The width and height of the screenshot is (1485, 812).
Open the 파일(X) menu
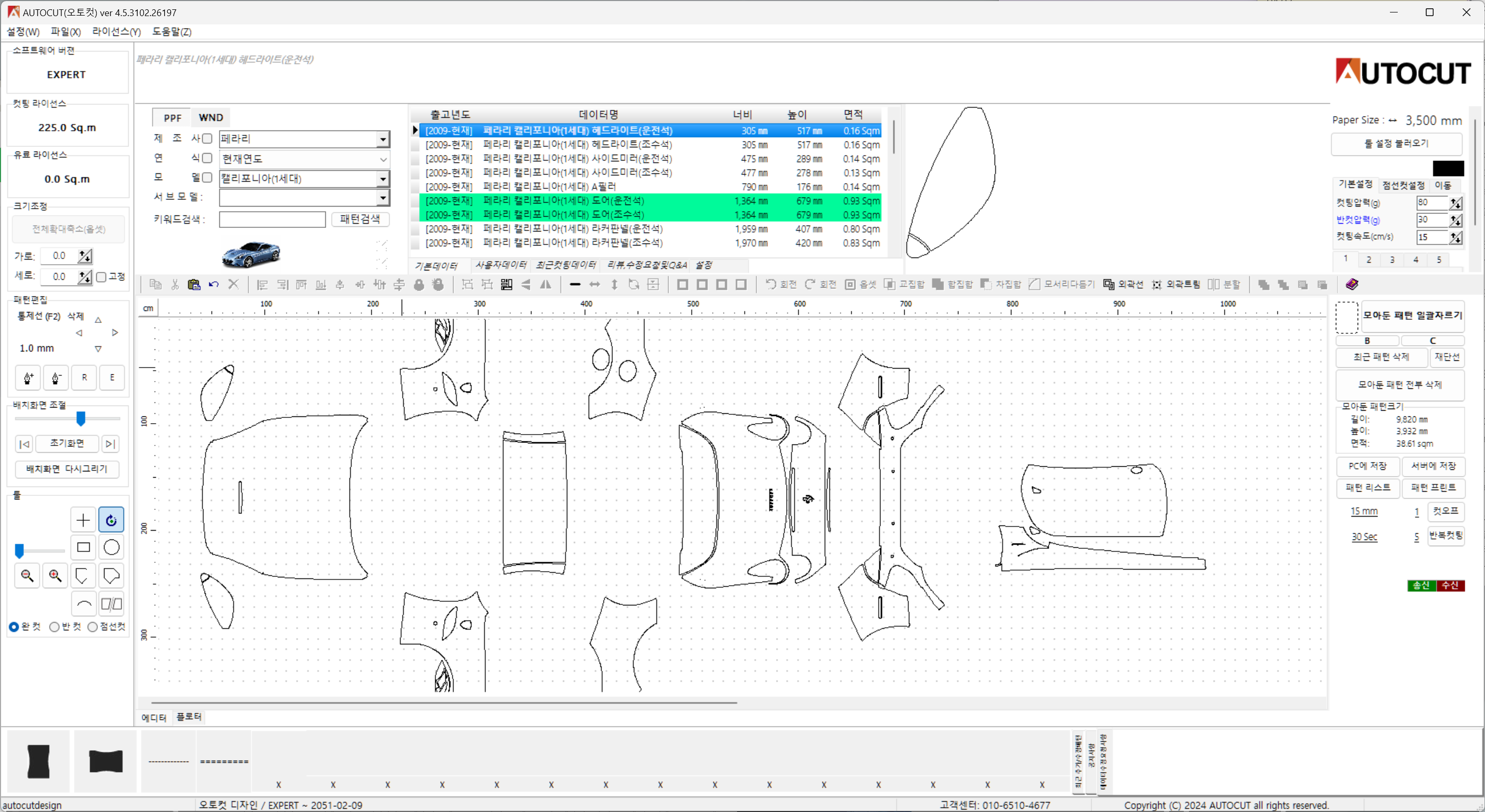coord(66,32)
